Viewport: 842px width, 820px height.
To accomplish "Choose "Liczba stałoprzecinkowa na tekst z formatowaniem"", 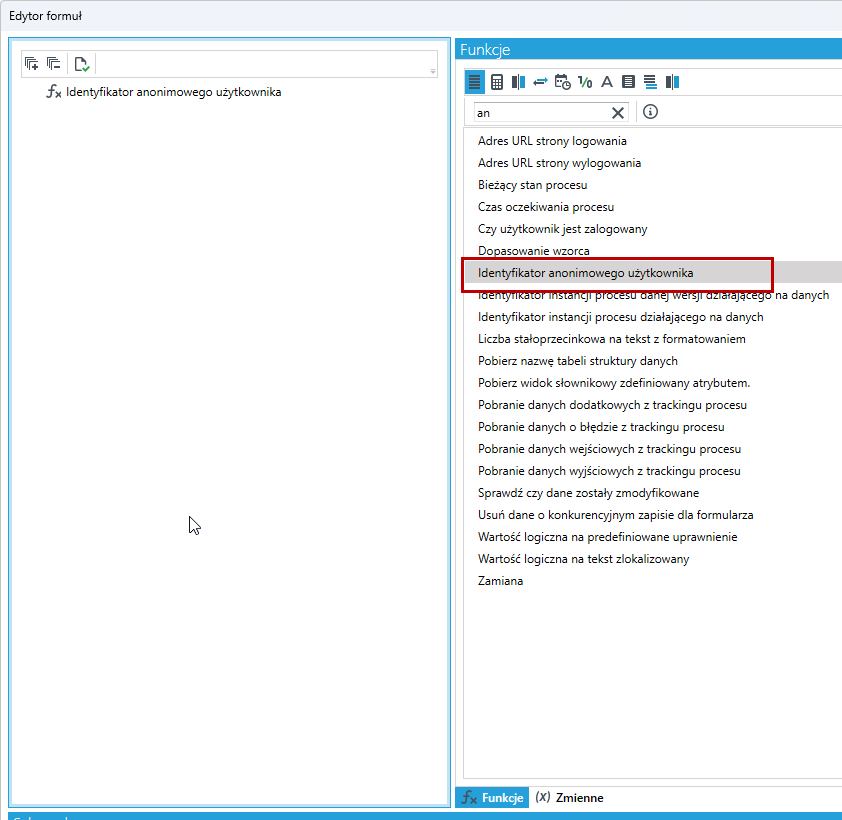I will [611, 339].
